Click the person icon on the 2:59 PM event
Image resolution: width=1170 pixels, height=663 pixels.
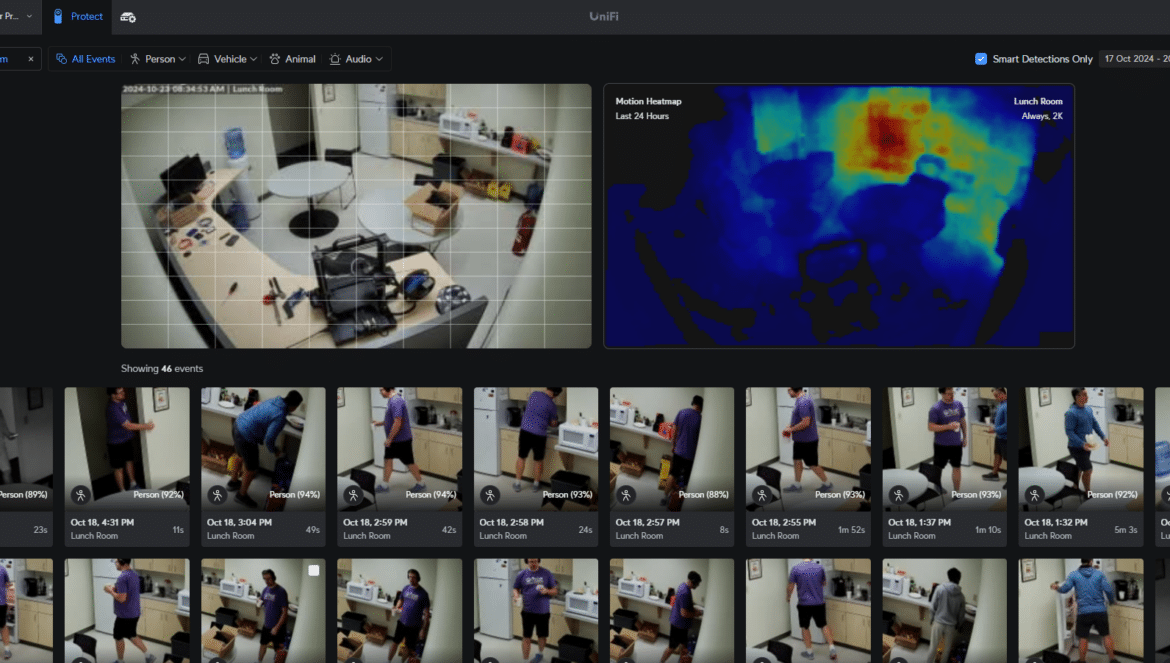[354, 494]
